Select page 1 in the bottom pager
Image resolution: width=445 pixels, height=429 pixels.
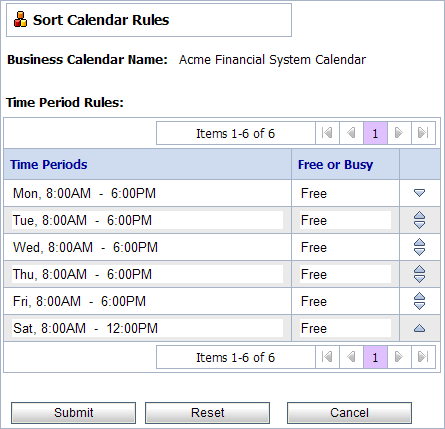coord(375,357)
